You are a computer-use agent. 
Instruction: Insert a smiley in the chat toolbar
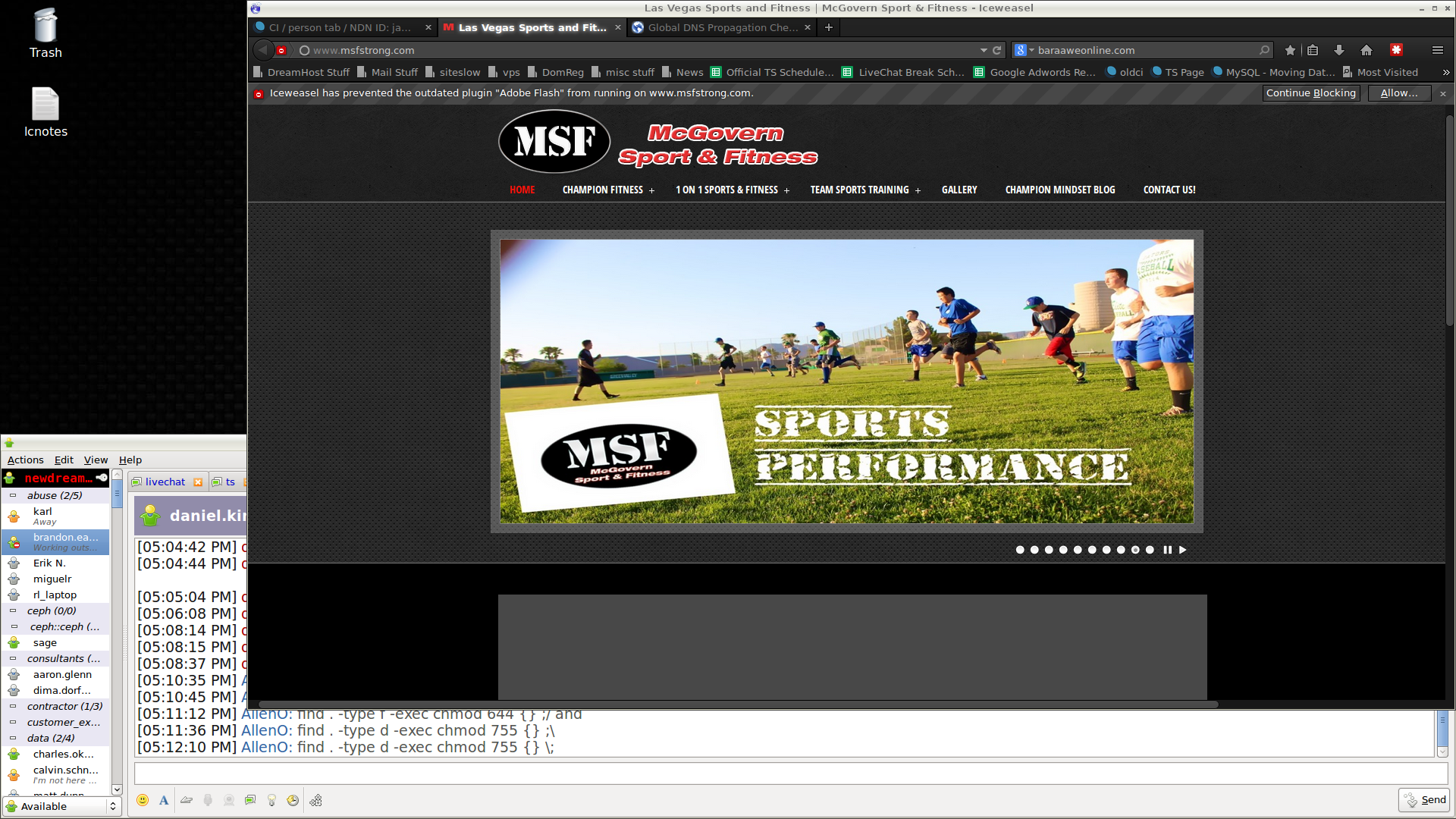click(143, 800)
